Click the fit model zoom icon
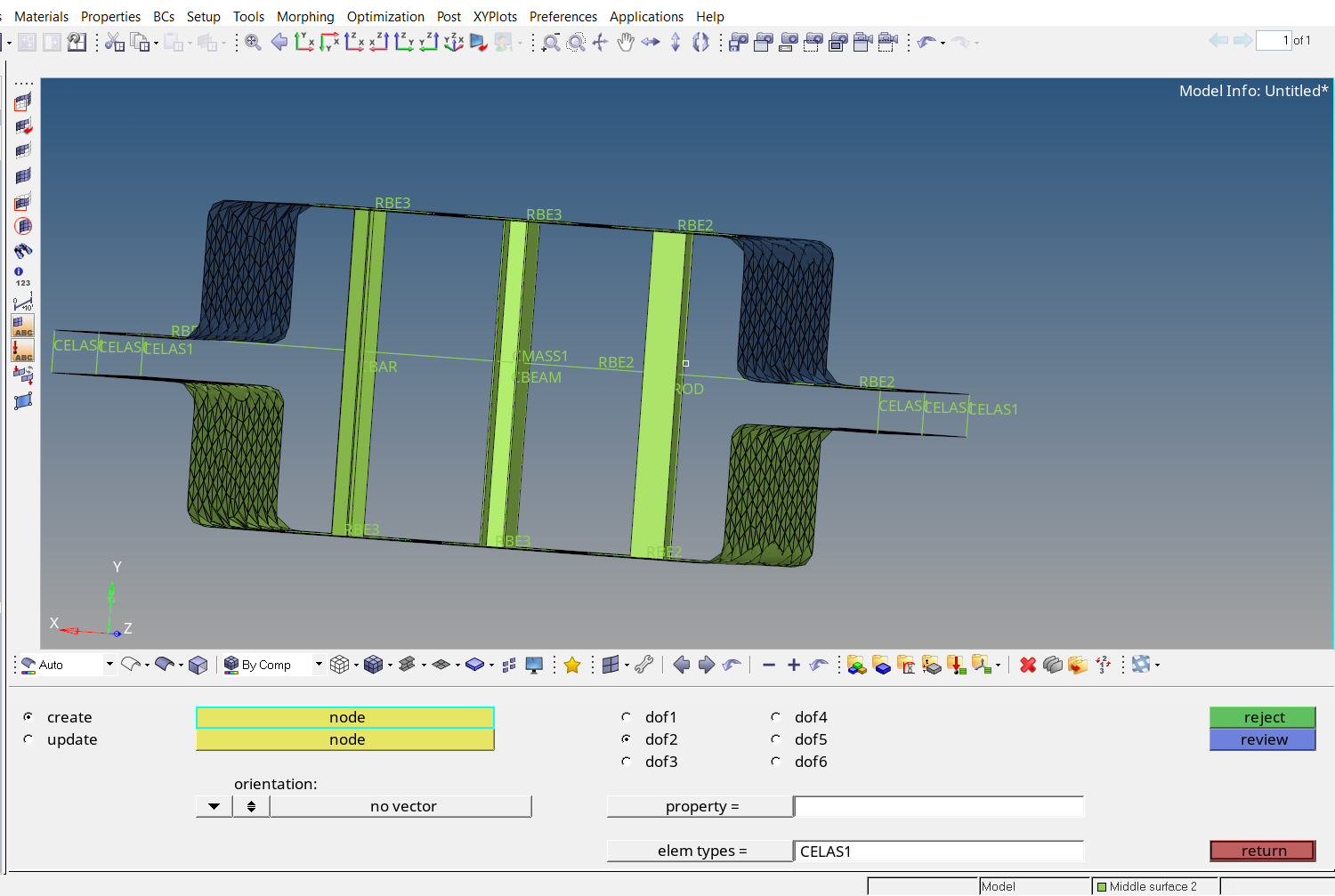Screen dimensions: 1335x896 [x=253, y=42]
